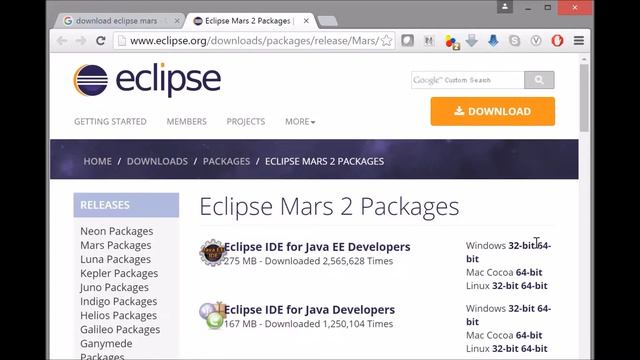Close the Eclipse Mars 2 Packages tab
The image size is (640, 360).
(306, 21)
